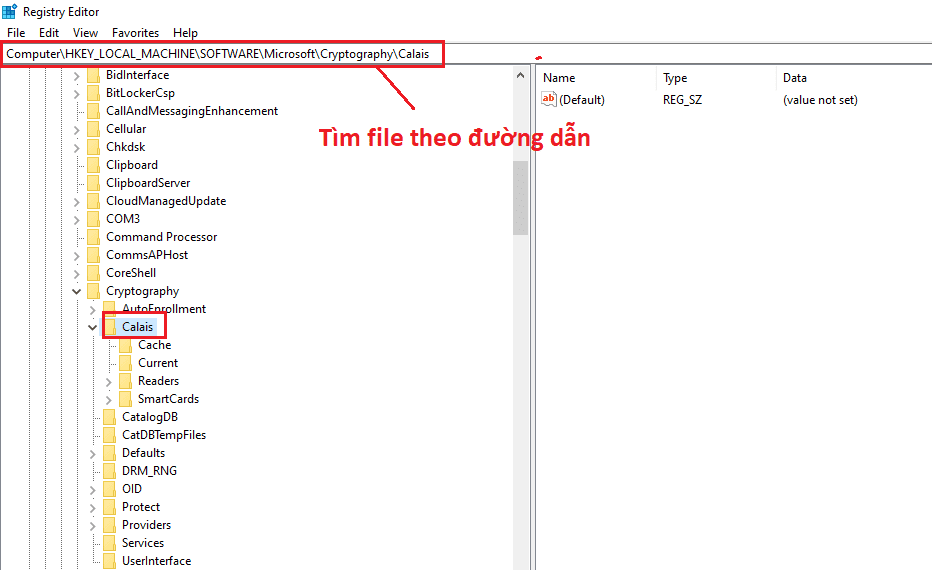Select the Cryptography folder icon
932x570 pixels.
click(93, 291)
